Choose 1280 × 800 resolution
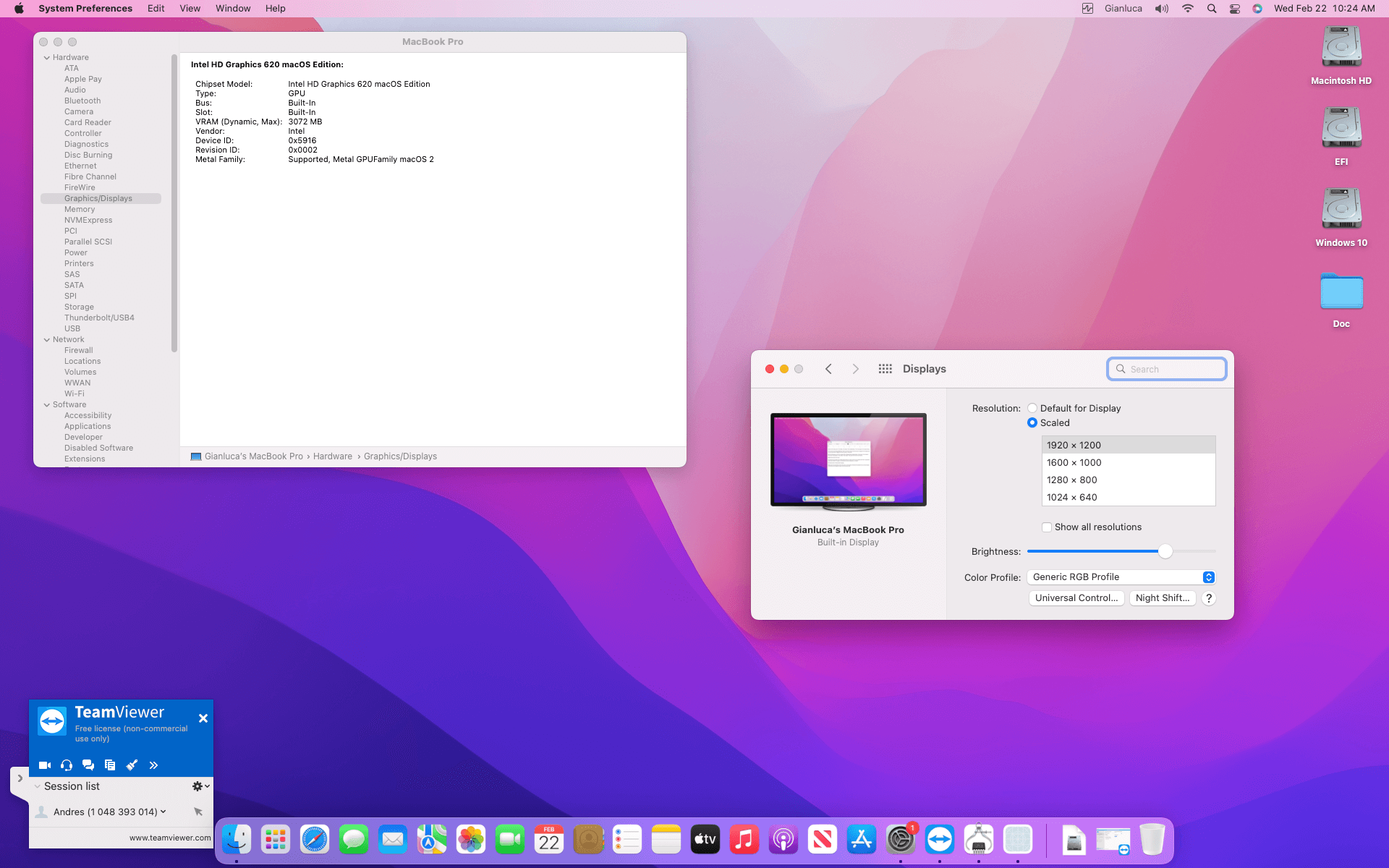The height and width of the screenshot is (868, 1389). point(1129,480)
